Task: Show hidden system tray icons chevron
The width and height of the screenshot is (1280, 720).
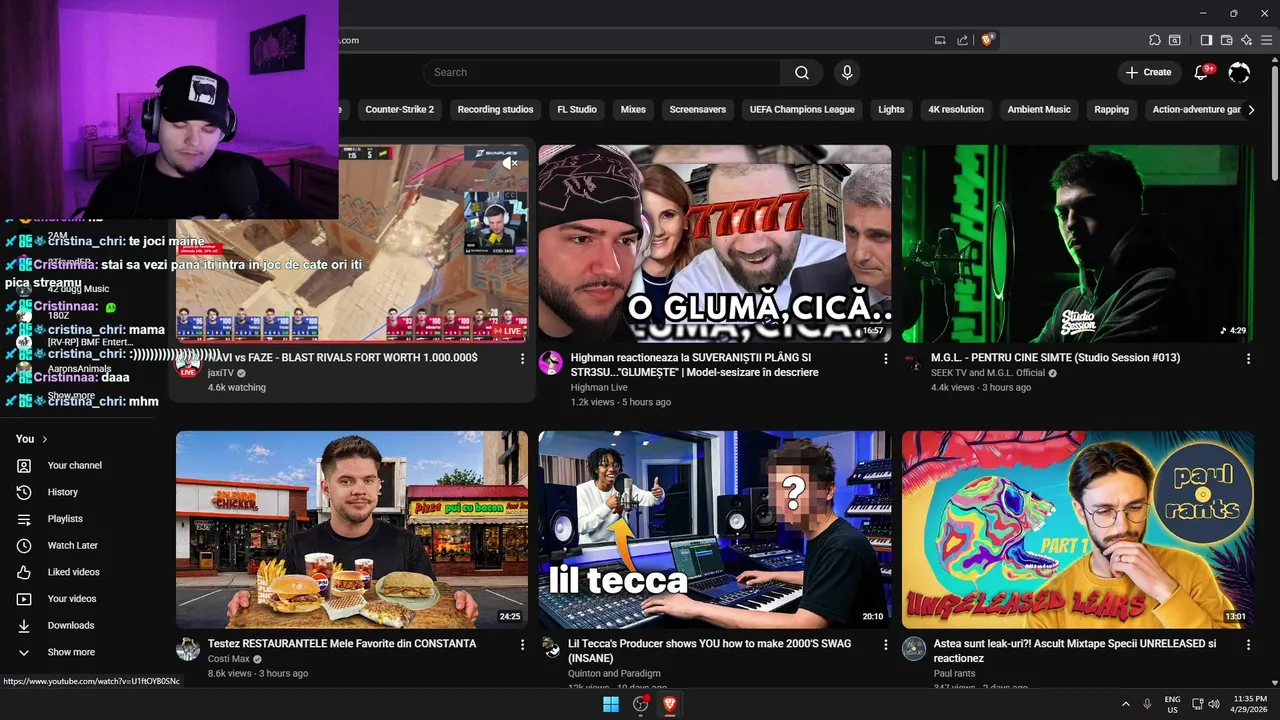Action: pos(1125,704)
